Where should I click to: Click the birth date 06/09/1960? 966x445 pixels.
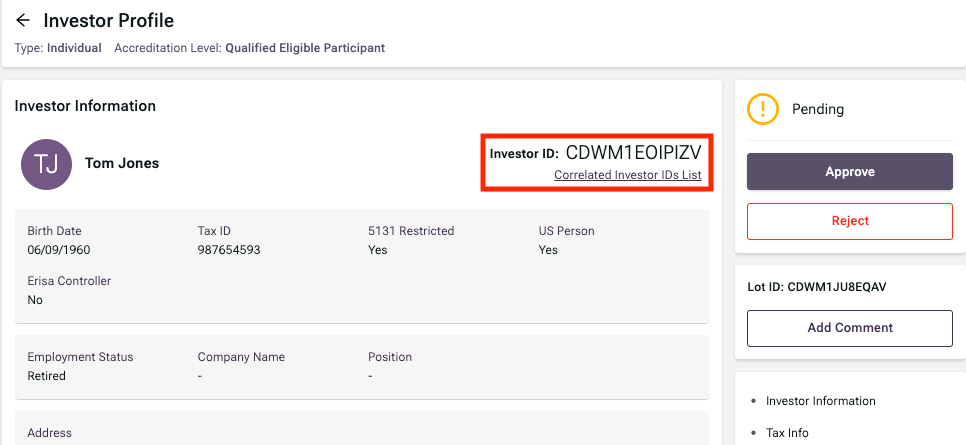59,250
